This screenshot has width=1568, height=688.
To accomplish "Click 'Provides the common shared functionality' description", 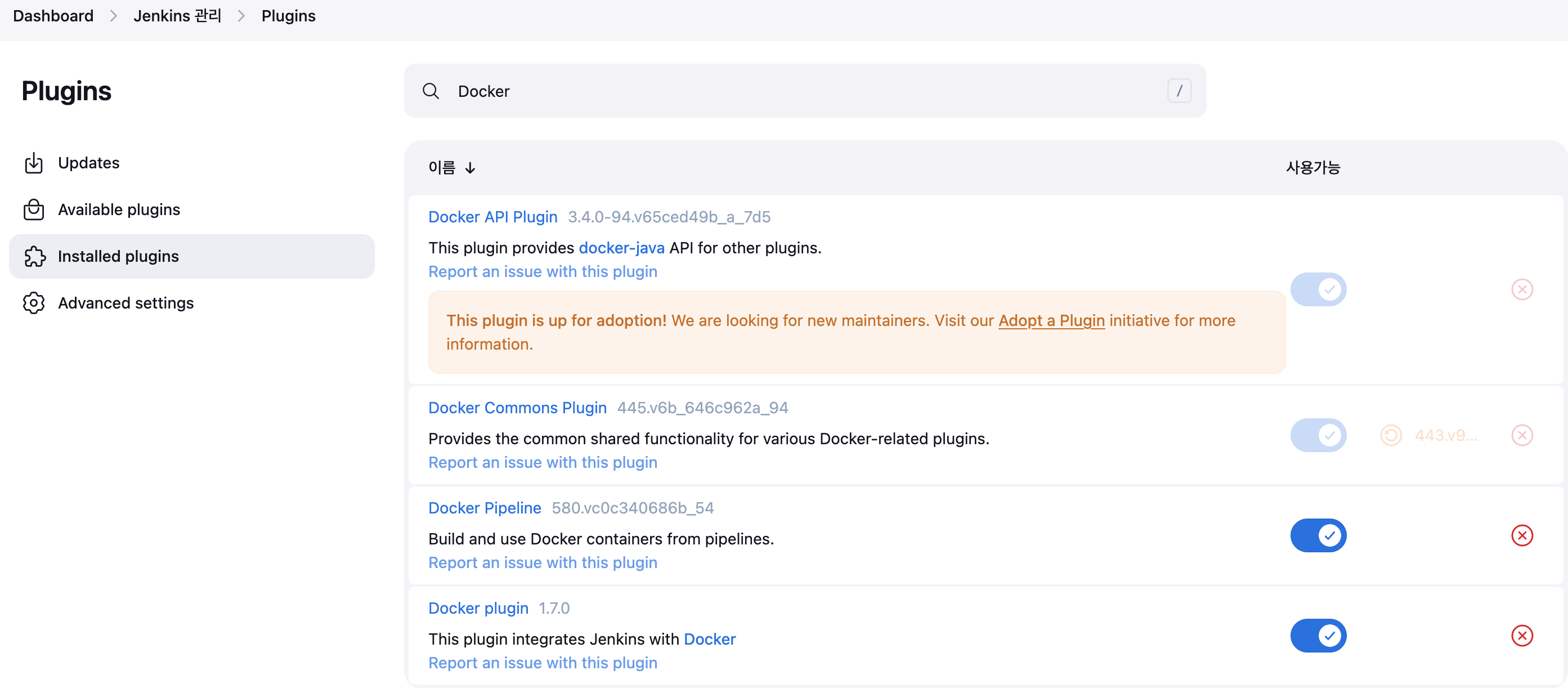I will pos(709,439).
